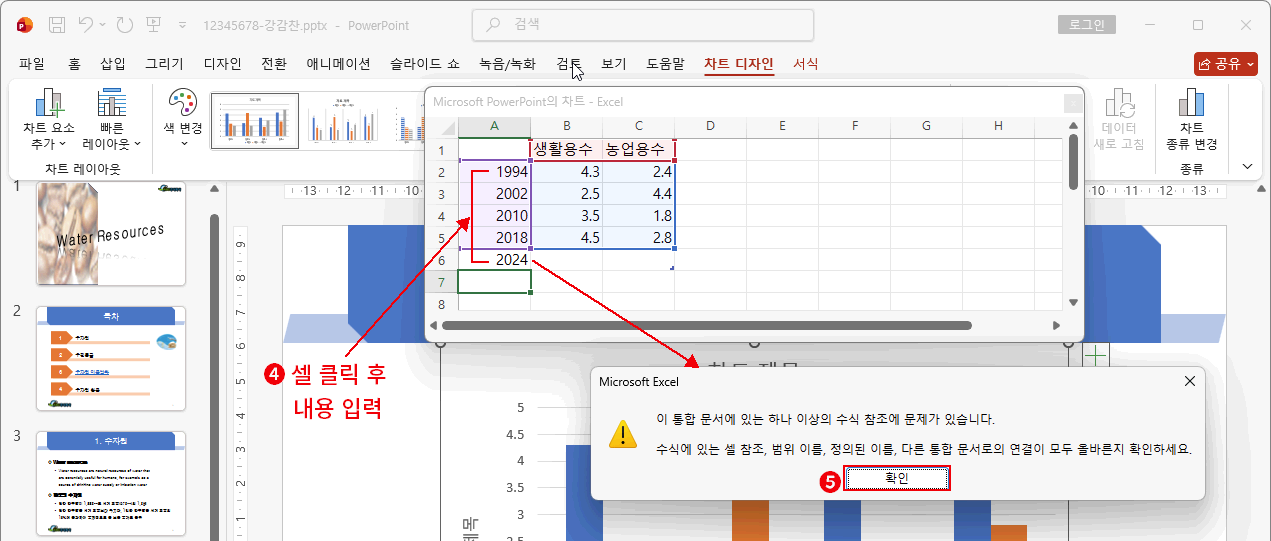The image size is (1271, 541).
Task: Click the Redo icon in quick access toolbar
Action: pos(124,24)
